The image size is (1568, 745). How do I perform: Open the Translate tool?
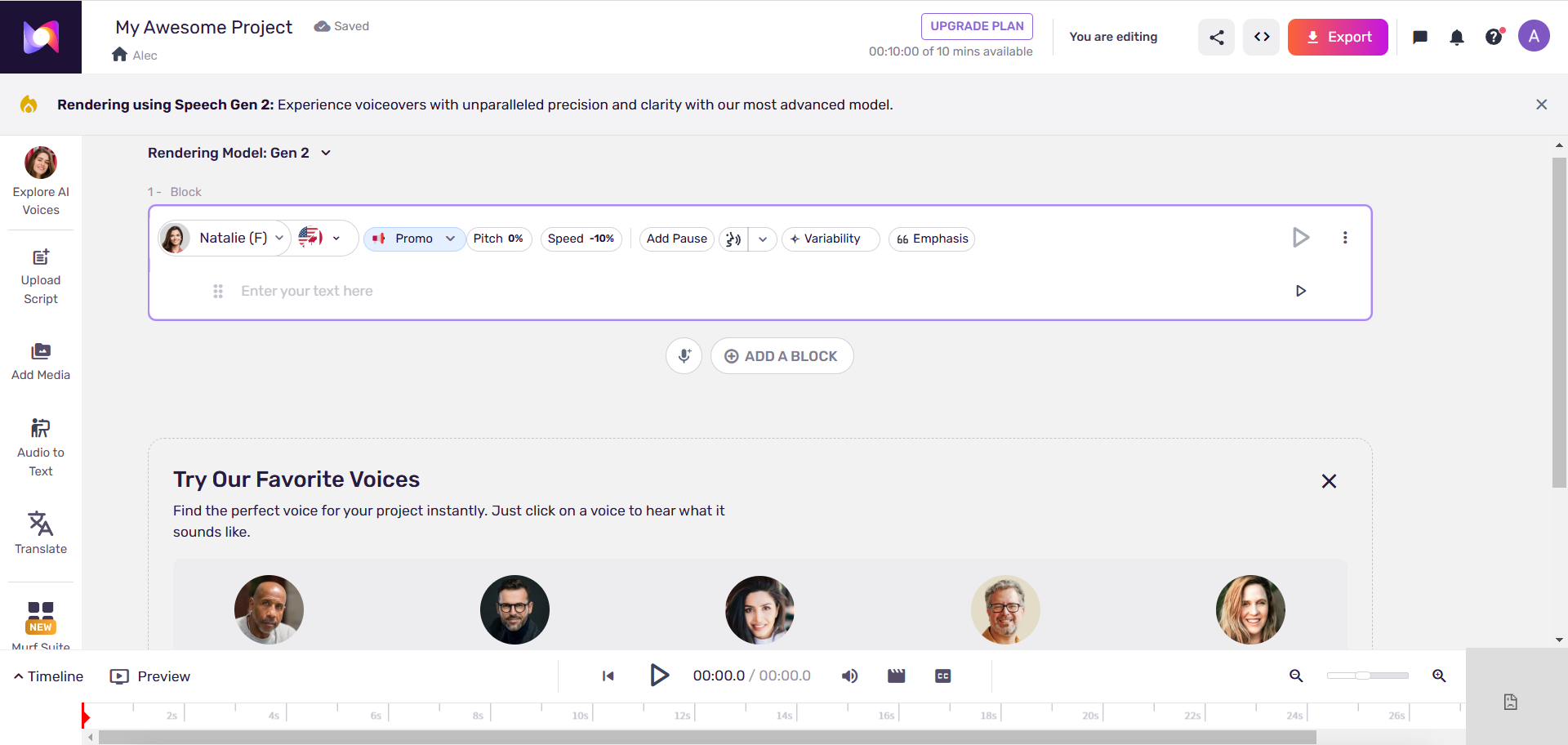pos(41,533)
